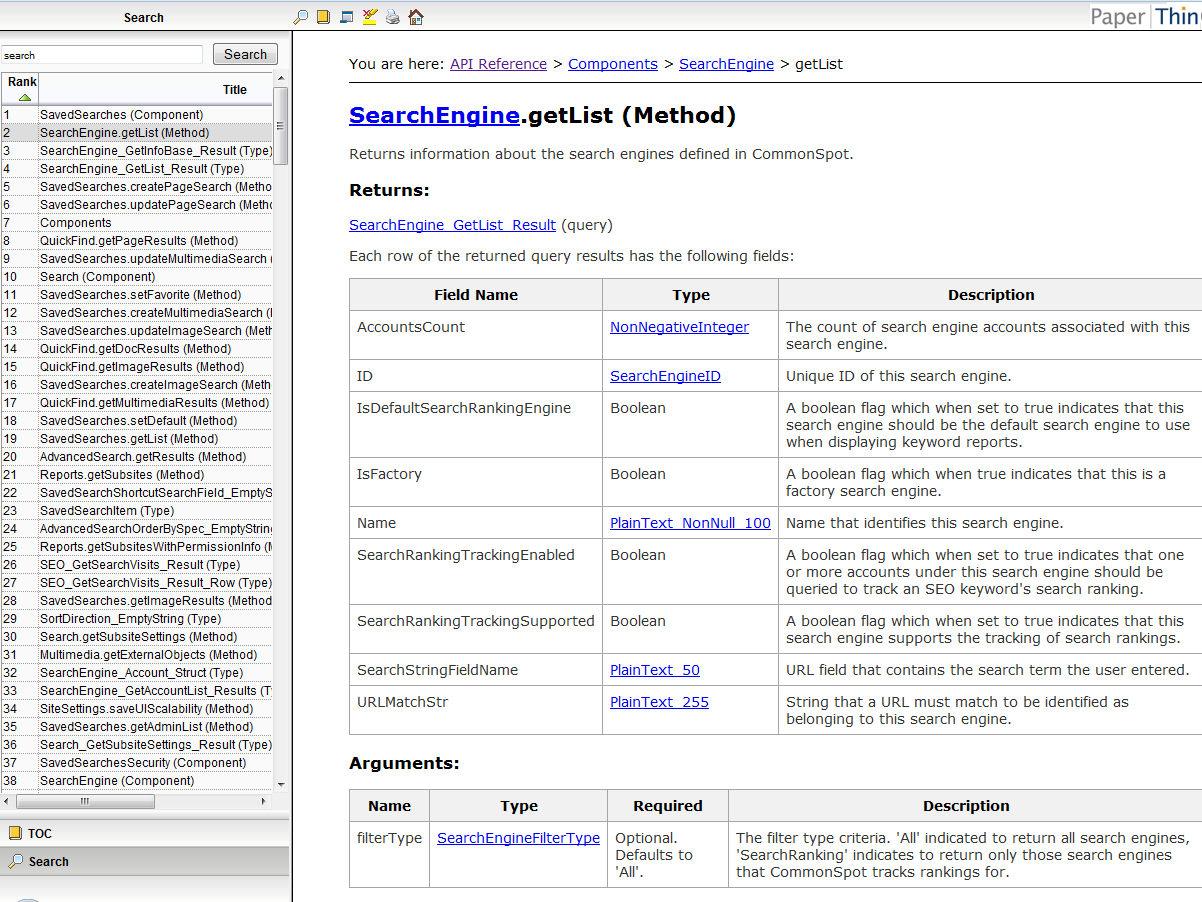Select result Multimedia.getExternalObjects (Method)
This screenshot has height=902, width=1202.
pos(136,655)
